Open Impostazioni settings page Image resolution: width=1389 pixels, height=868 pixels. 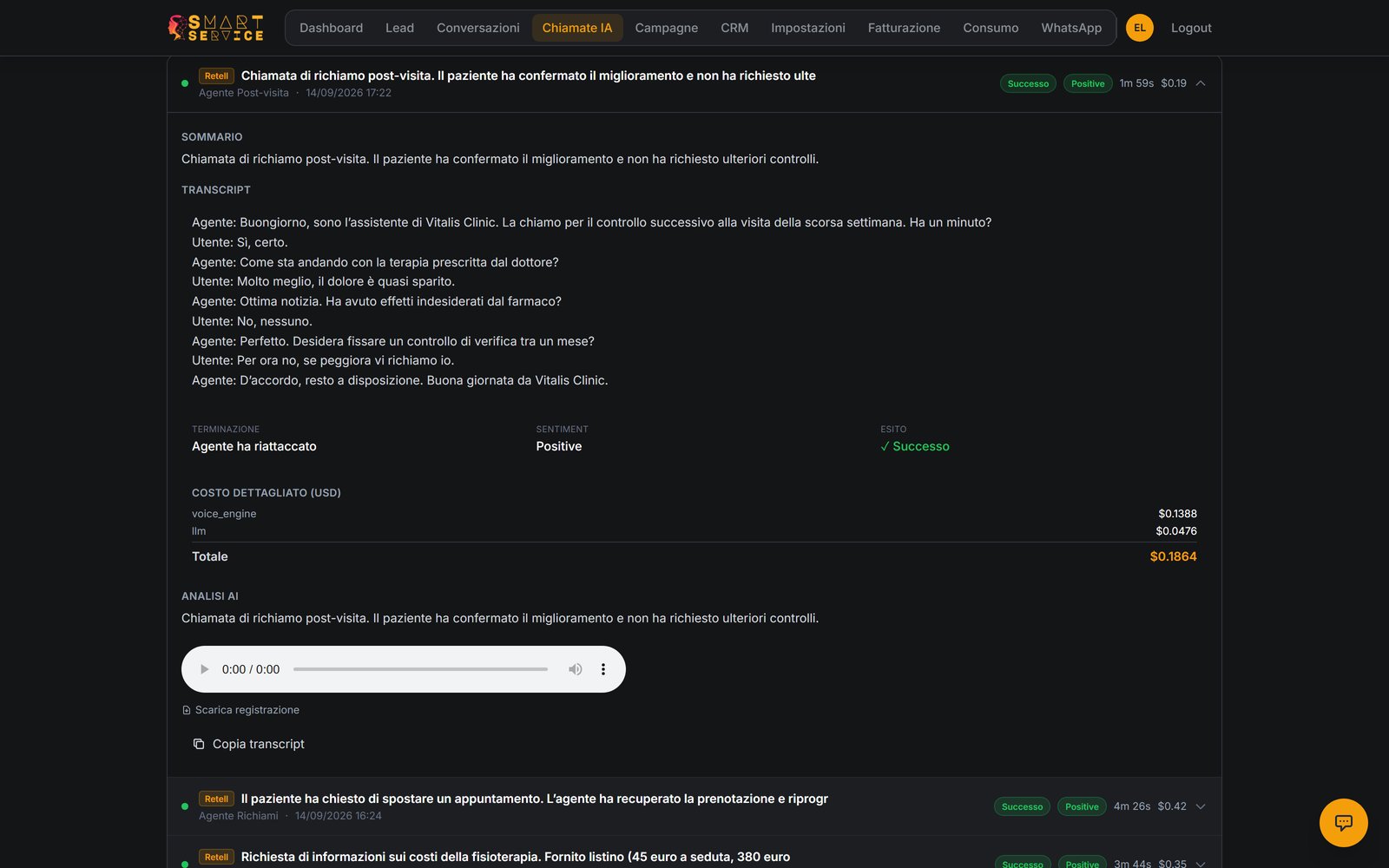click(x=808, y=28)
